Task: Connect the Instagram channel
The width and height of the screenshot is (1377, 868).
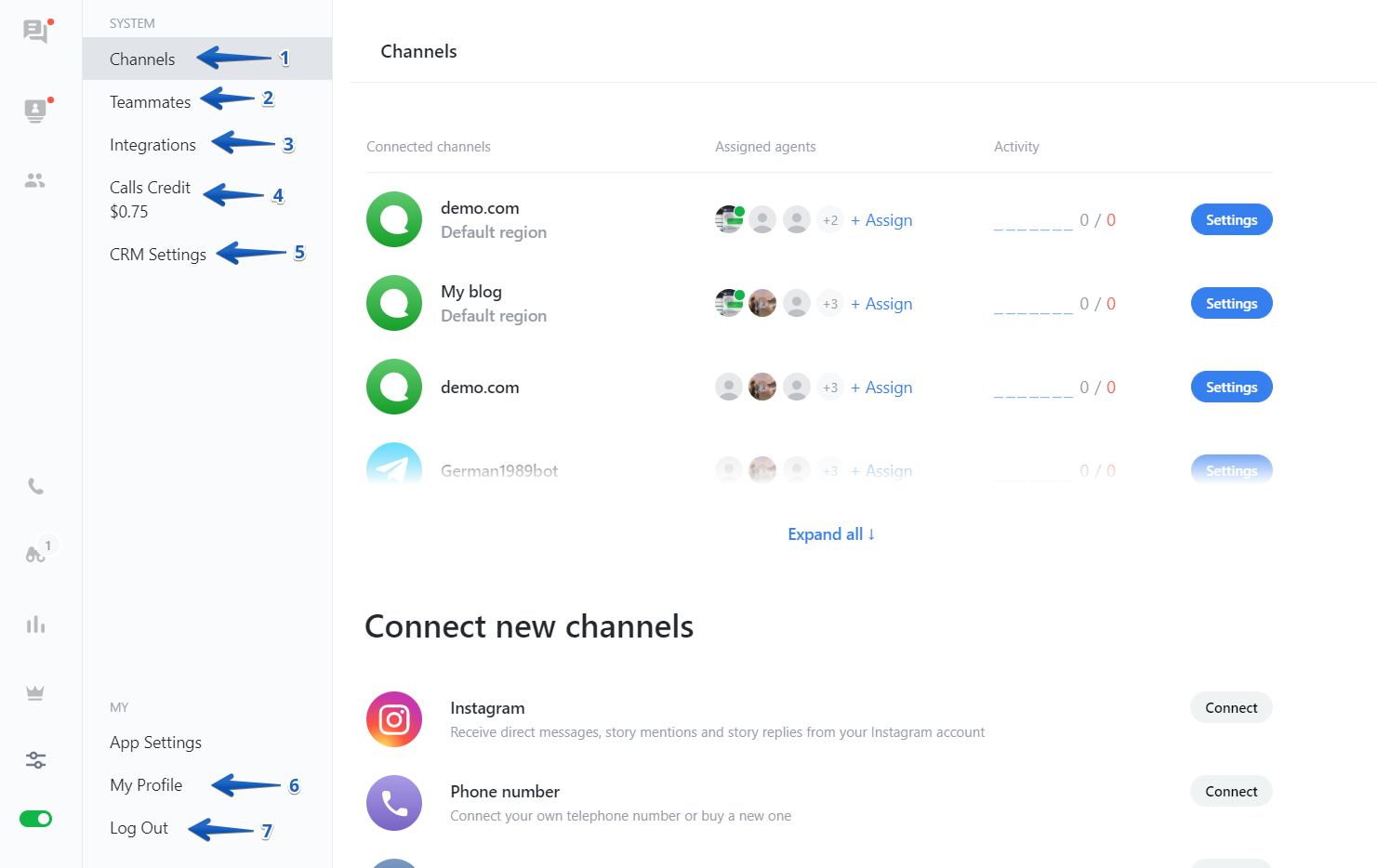Action: pos(1231,707)
